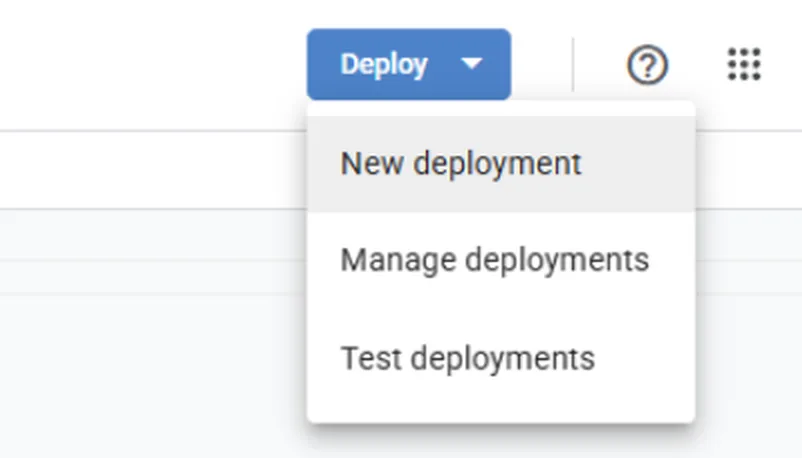The height and width of the screenshot is (458, 802).
Task: Select New deployment from the menu
Action: click(501, 164)
